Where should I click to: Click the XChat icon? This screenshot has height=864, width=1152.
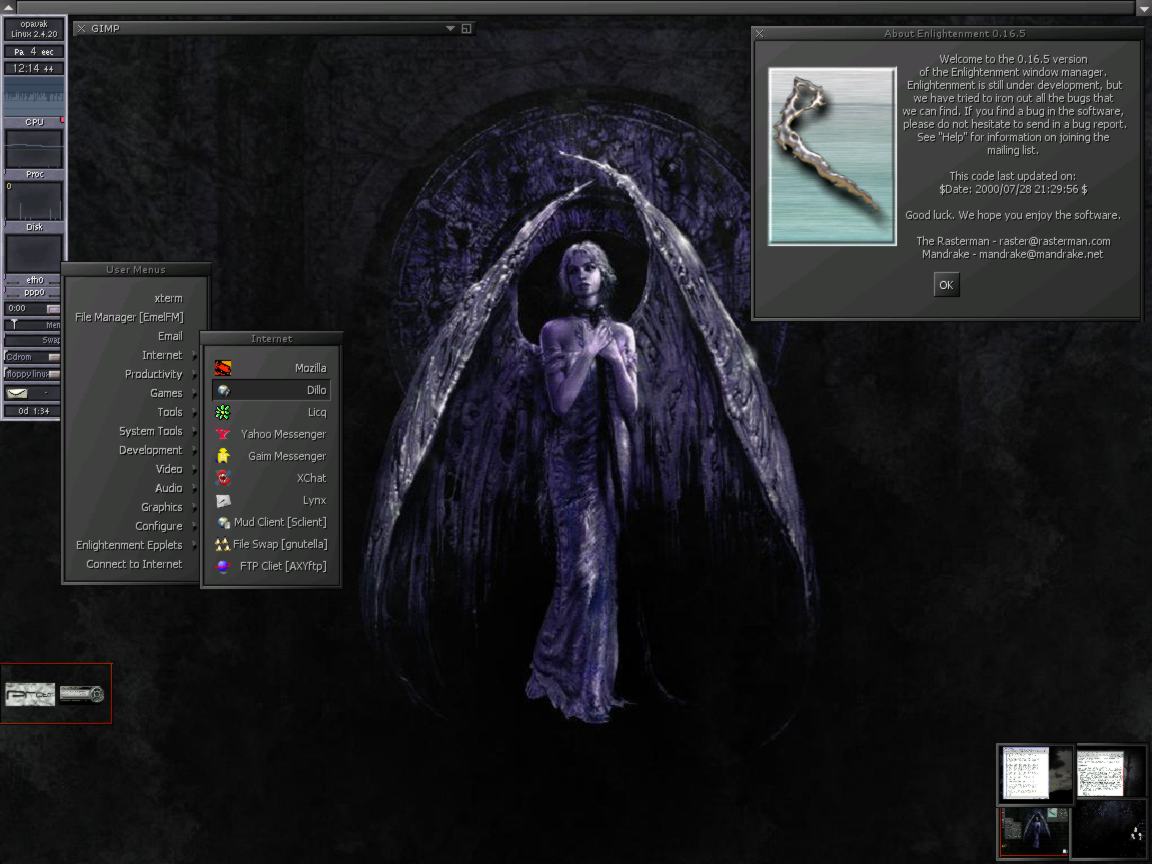click(223, 478)
